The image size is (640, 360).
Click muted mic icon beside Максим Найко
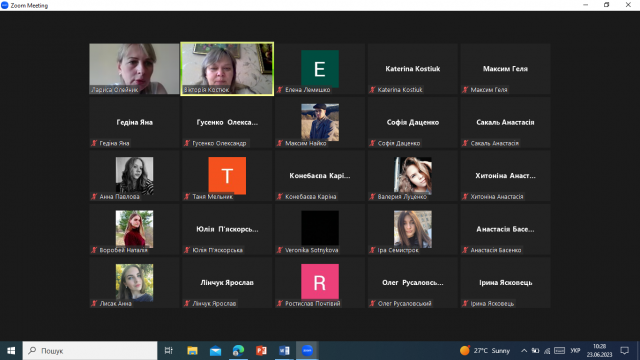(280, 143)
